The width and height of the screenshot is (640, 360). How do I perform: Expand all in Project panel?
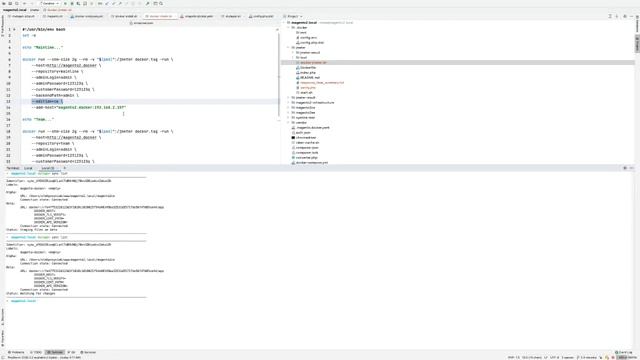610,16
